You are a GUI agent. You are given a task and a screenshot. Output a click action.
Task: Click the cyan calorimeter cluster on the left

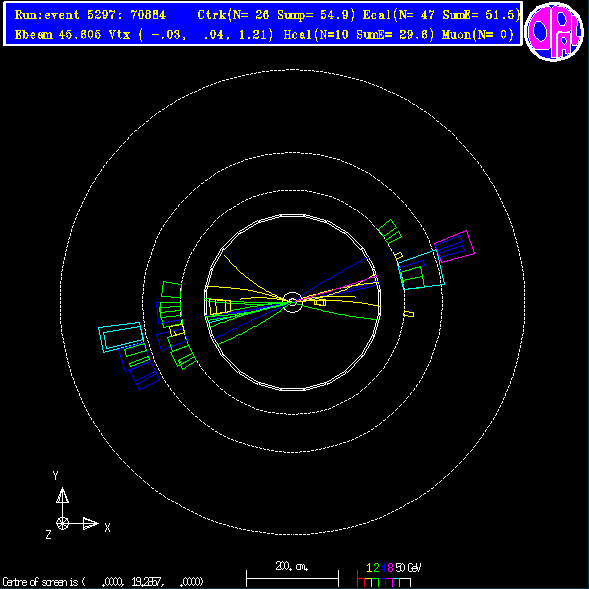121,337
